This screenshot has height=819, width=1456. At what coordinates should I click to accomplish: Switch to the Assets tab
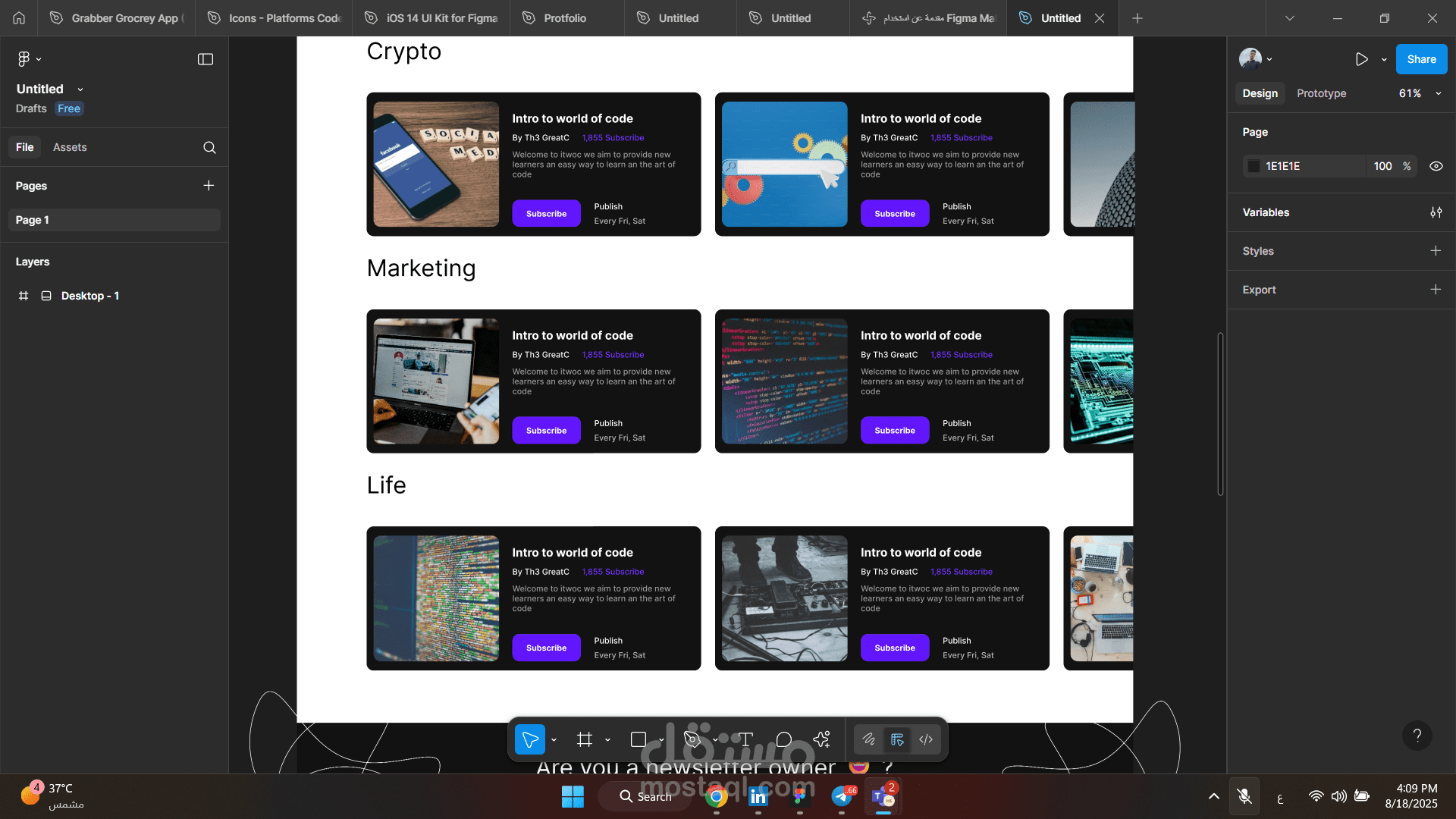click(x=70, y=147)
